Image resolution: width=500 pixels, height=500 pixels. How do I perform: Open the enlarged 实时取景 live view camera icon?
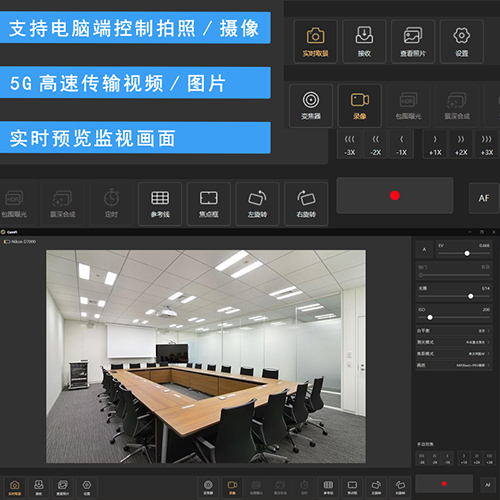pos(315,42)
